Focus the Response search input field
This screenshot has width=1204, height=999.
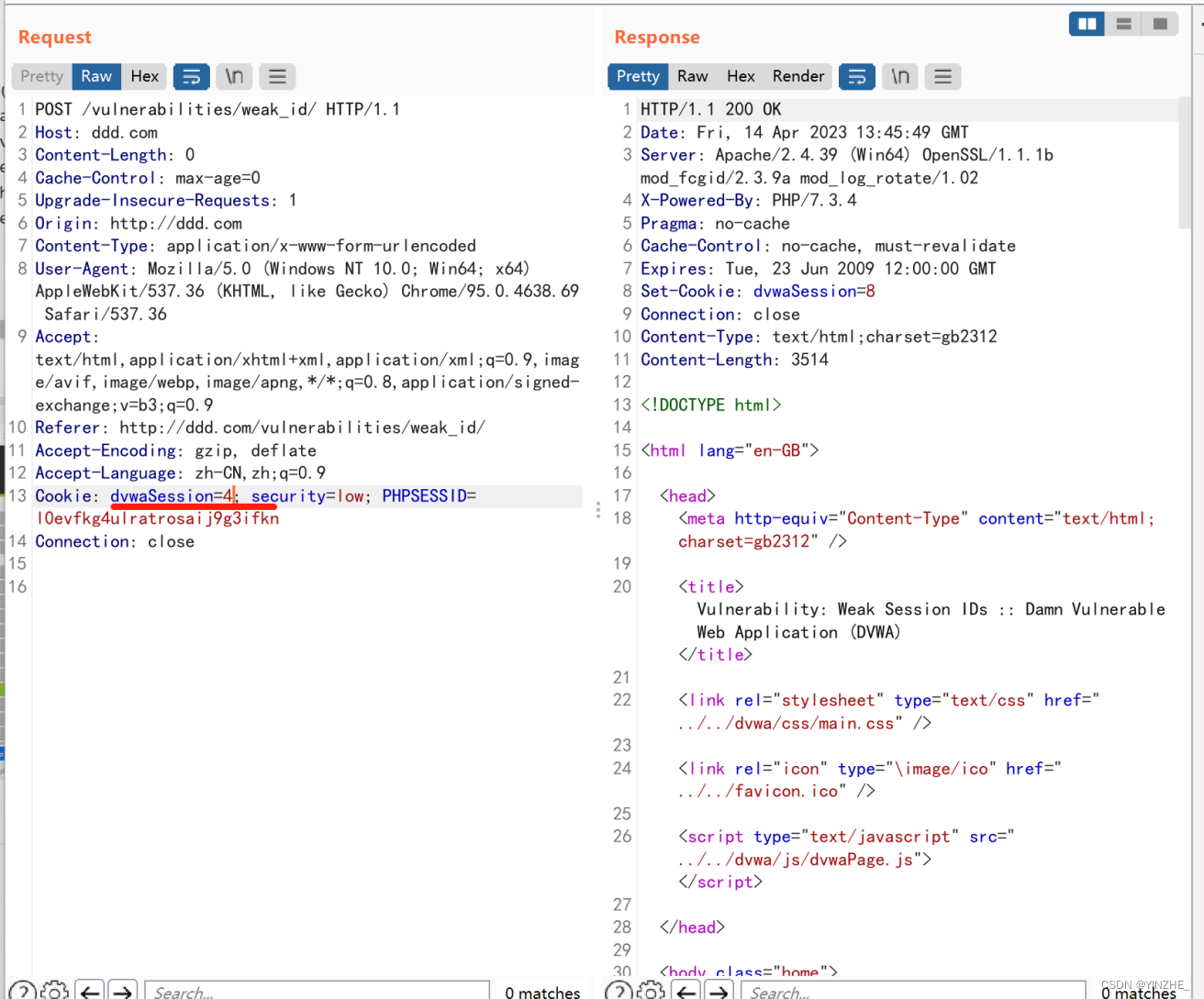pos(913,991)
